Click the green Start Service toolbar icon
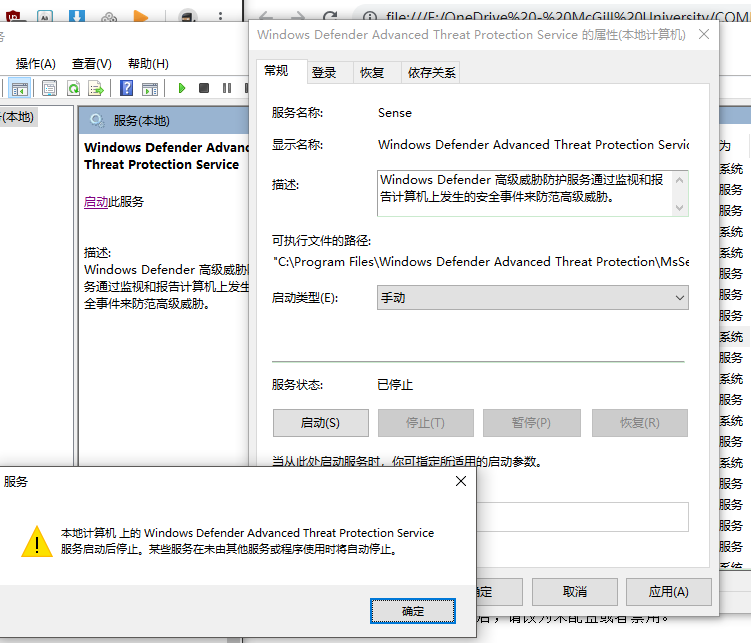The image size is (751, 643). 182,88
